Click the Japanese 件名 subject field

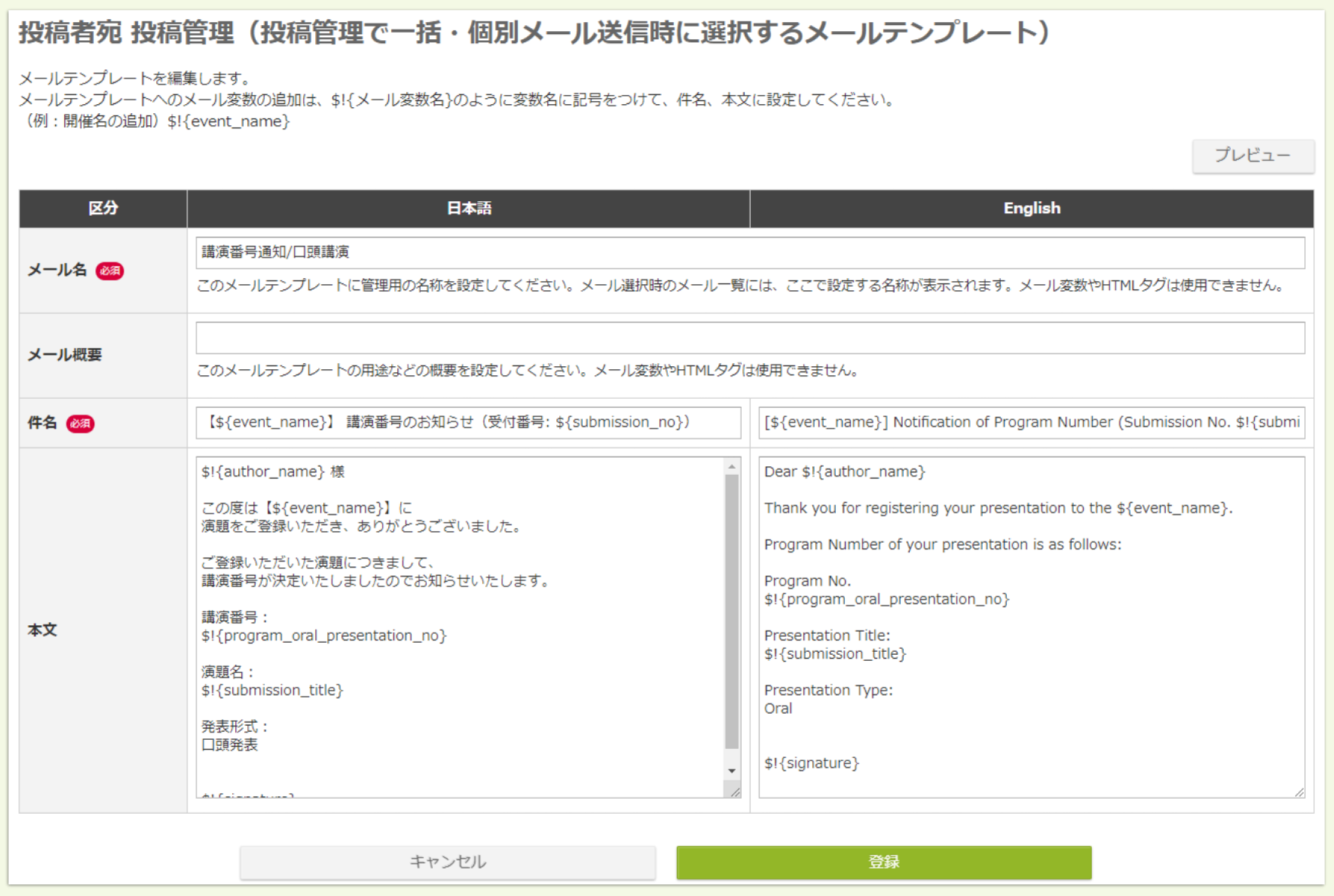pos(467,422)
